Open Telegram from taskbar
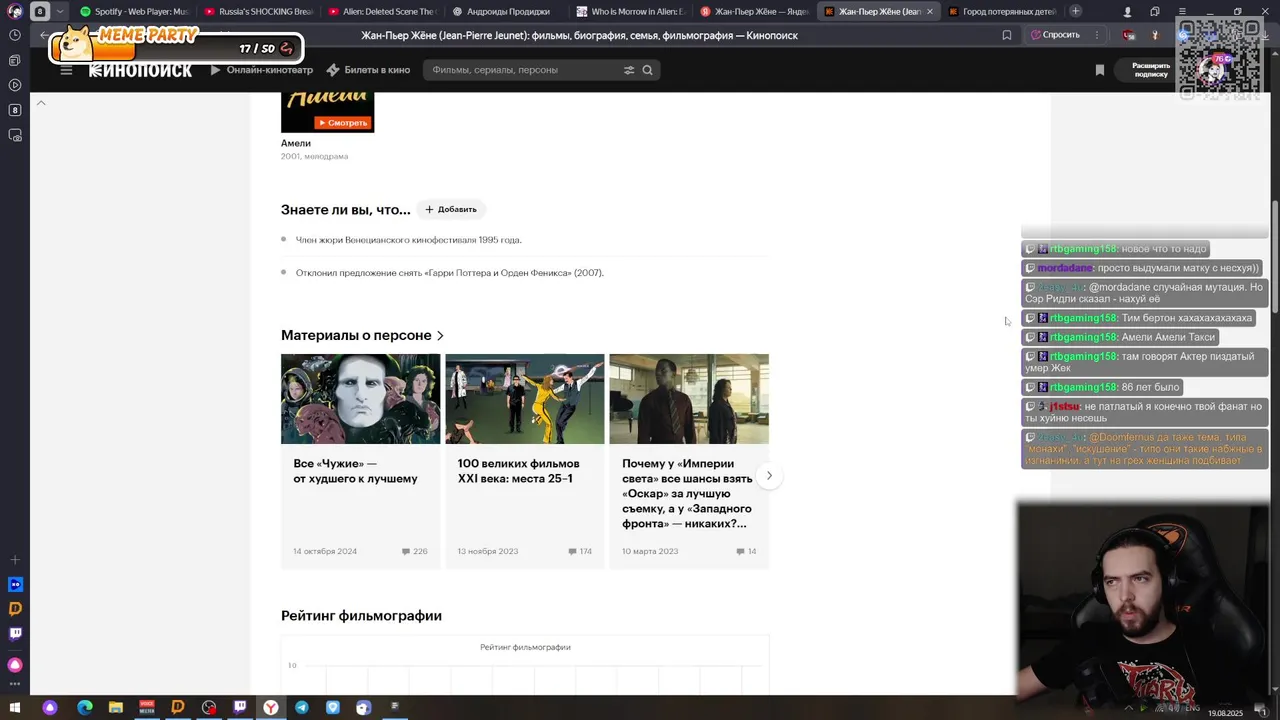The image size is (1280, 720). point(302,707)
